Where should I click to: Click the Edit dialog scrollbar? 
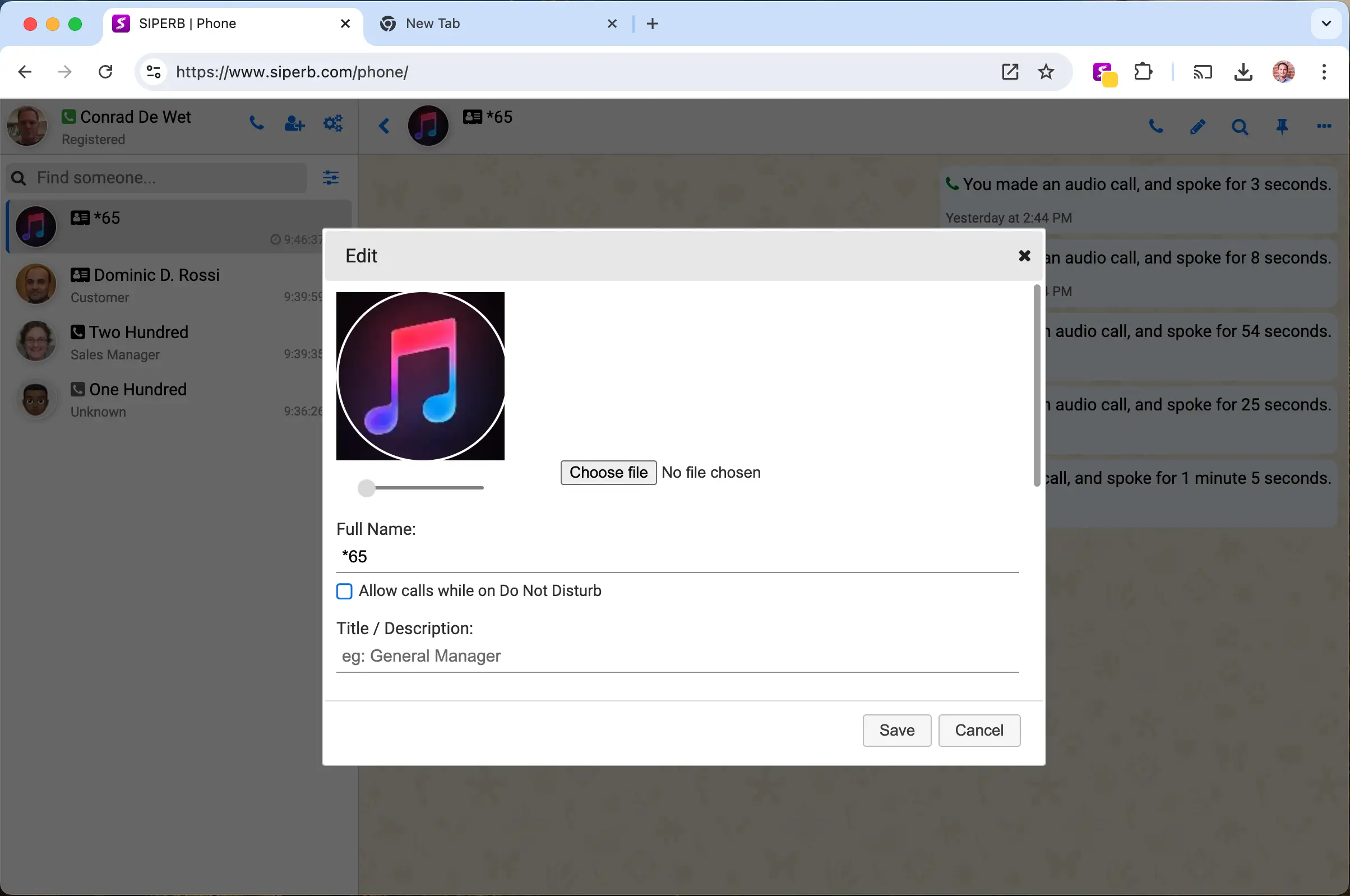1037,386
